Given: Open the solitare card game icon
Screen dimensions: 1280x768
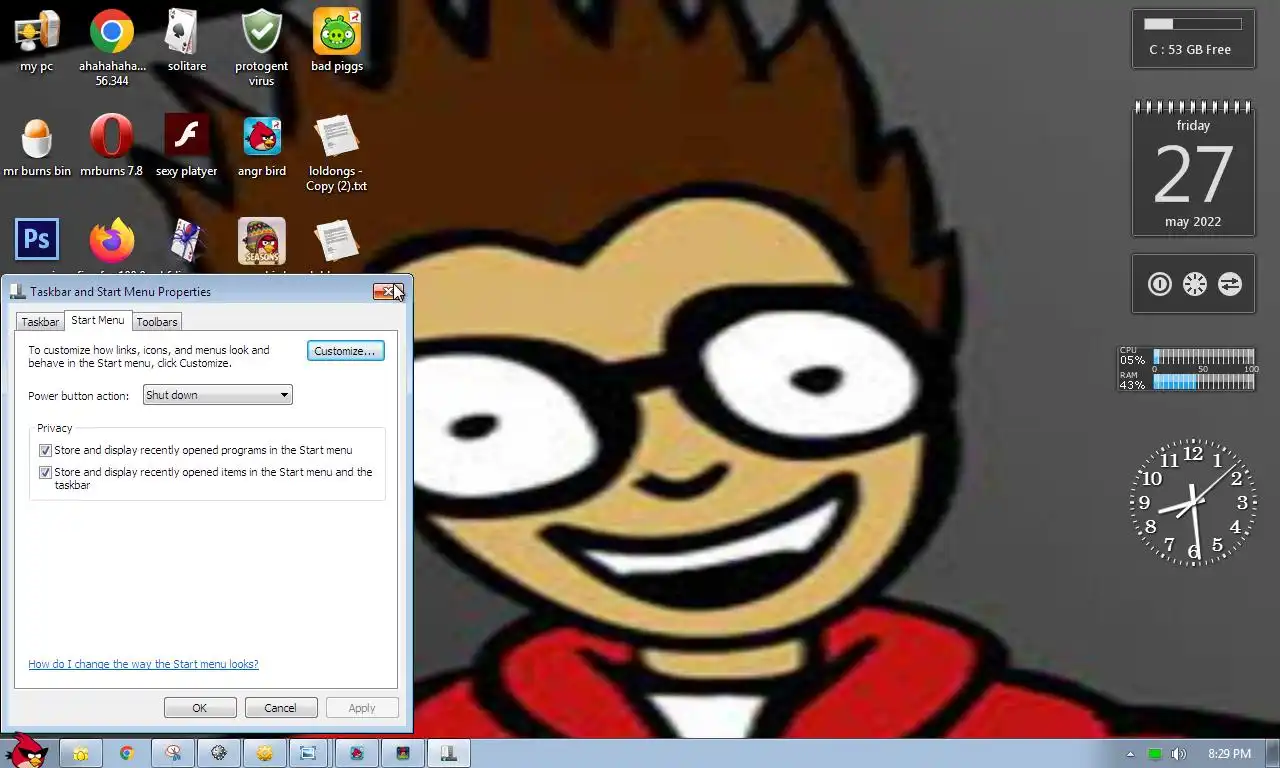Looking at the screenshot, I should [x=187, y=41].
